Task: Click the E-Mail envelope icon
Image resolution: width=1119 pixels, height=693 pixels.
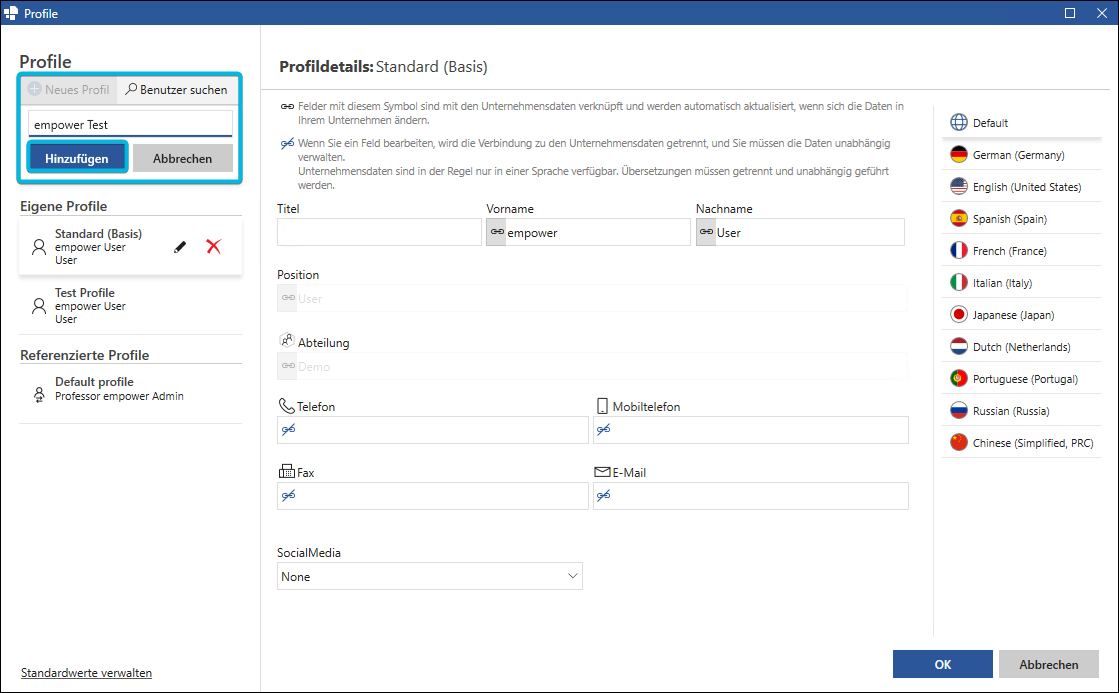Action: pyautogui.click(x=602, y=471)
